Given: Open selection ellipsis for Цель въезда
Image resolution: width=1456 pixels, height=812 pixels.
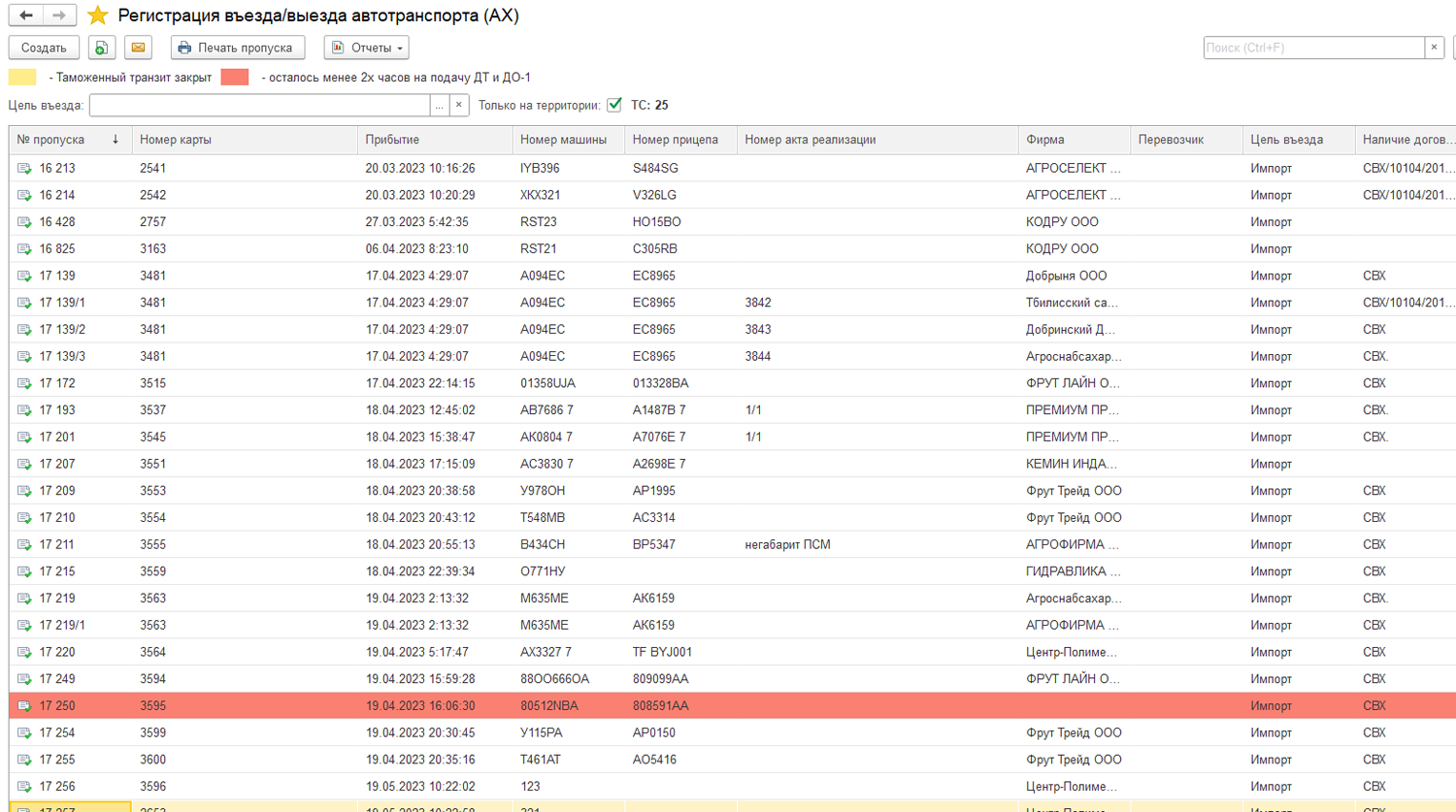Looking at the screenshot, I should click(440, 105).
